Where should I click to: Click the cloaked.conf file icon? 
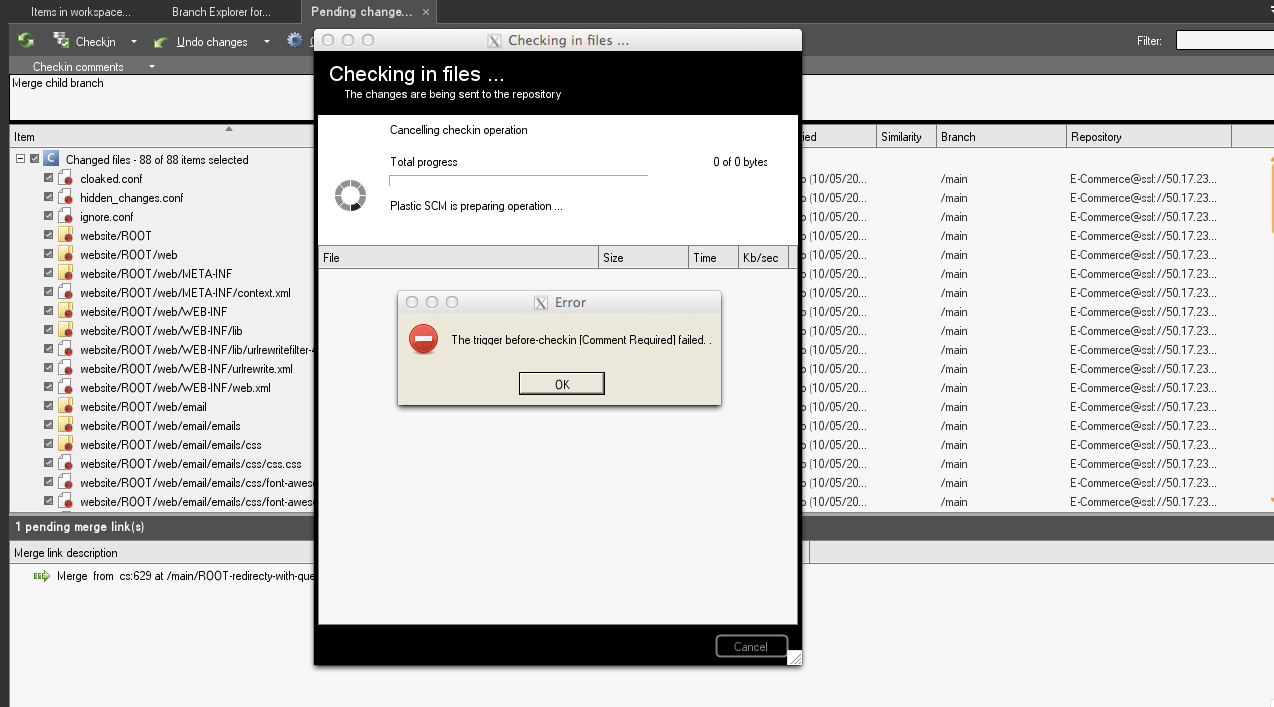point(66,178)
